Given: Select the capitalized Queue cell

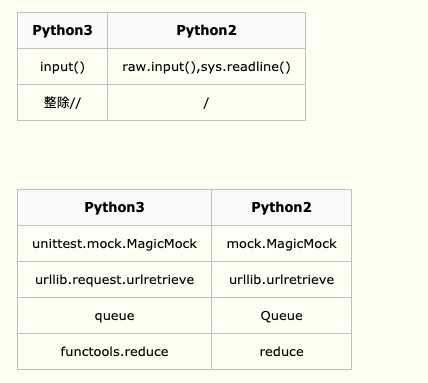Looking at the screenshot, I should pyautogui.click(x=281, y=316).
